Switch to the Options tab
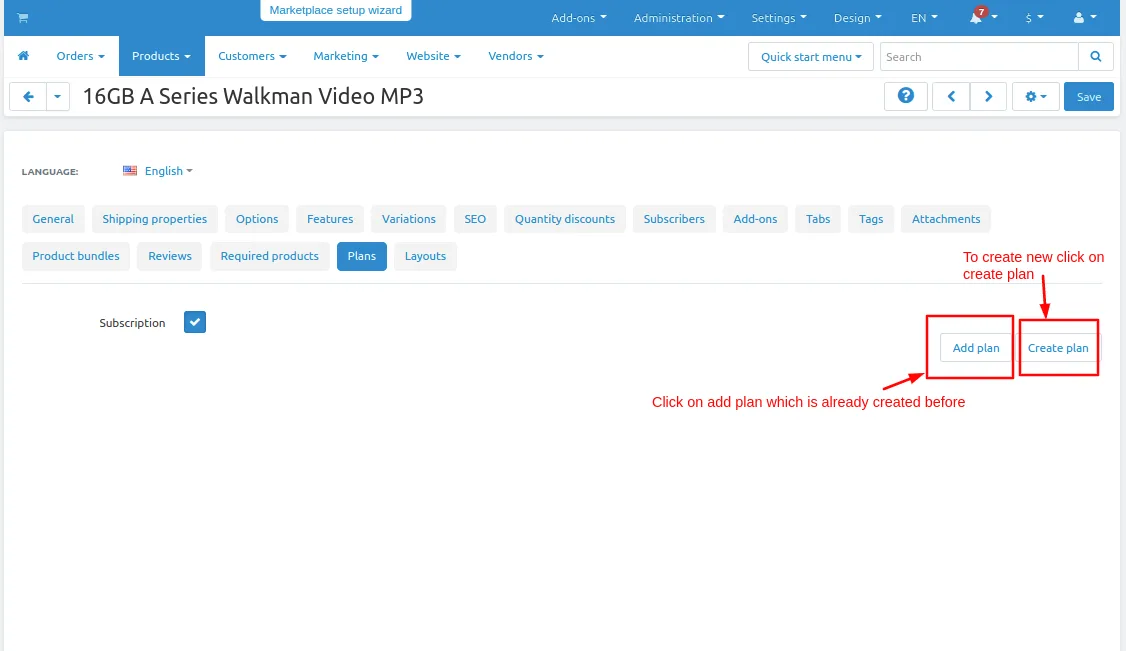This screenshot has width=1126, height=651. click(x=257, y=219)
